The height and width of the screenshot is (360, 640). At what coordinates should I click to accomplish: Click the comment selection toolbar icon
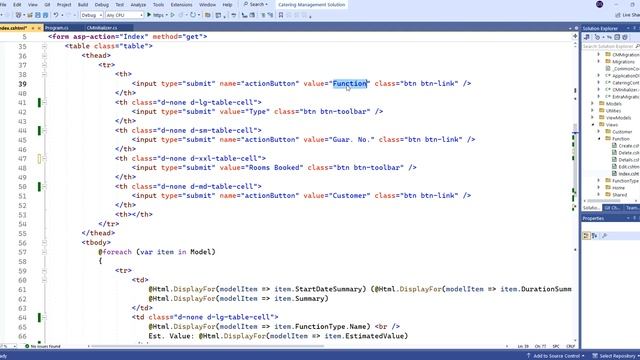(x=263, y=15)
